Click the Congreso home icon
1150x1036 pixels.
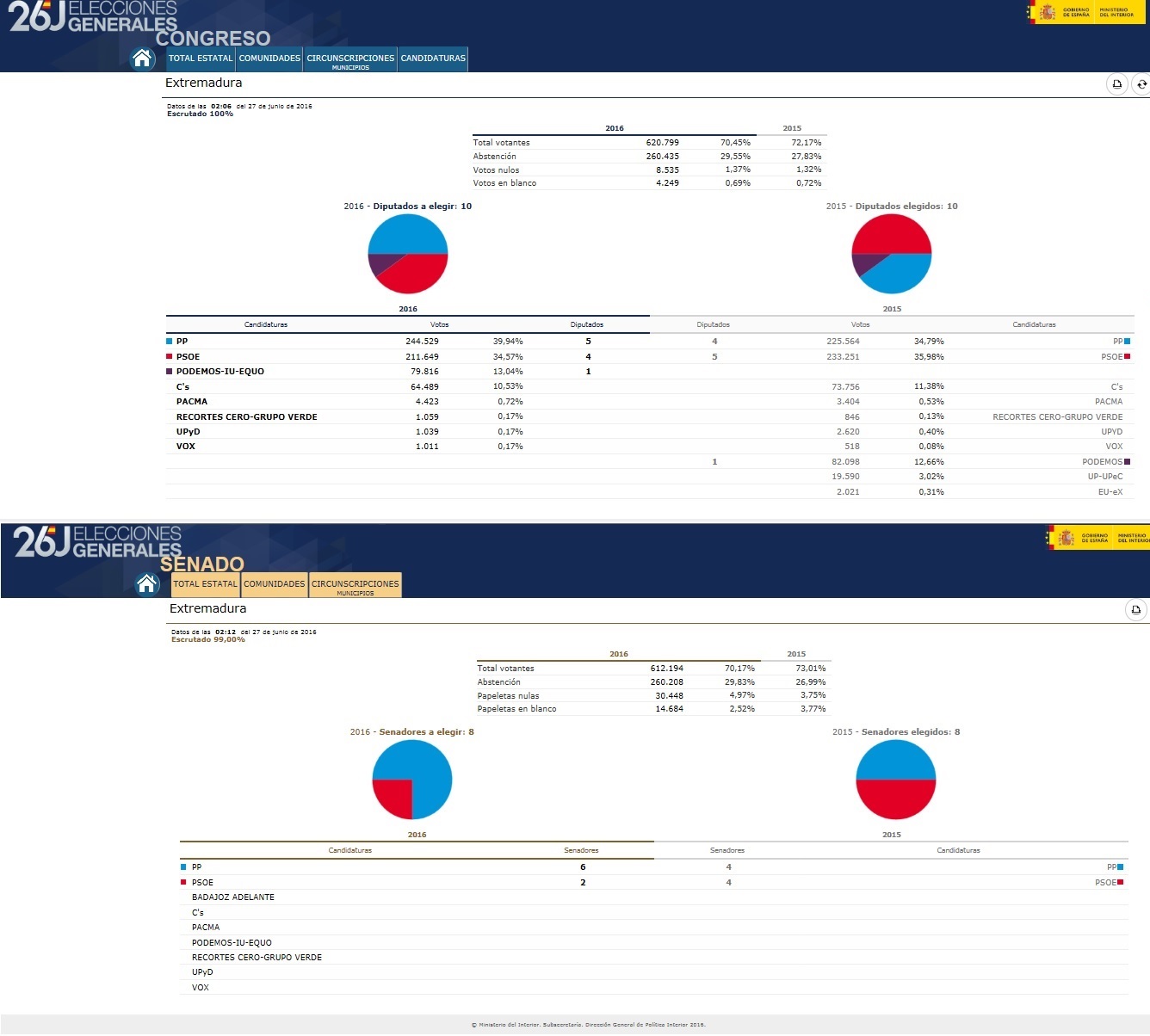(x=142, y=59)
